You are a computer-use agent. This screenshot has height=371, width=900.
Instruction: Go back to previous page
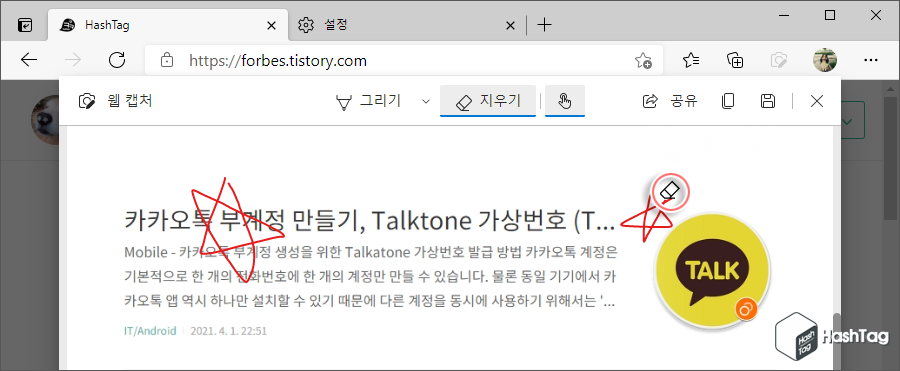tap(29, 60)
